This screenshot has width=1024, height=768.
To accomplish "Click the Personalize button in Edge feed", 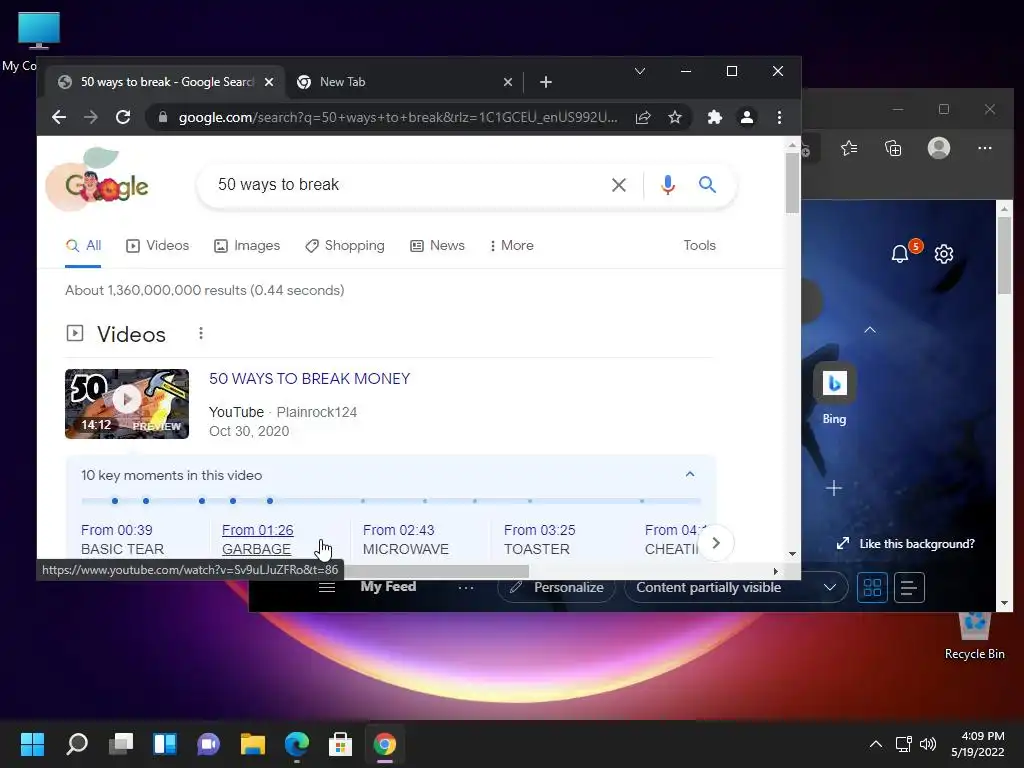I will click(556, 587).
